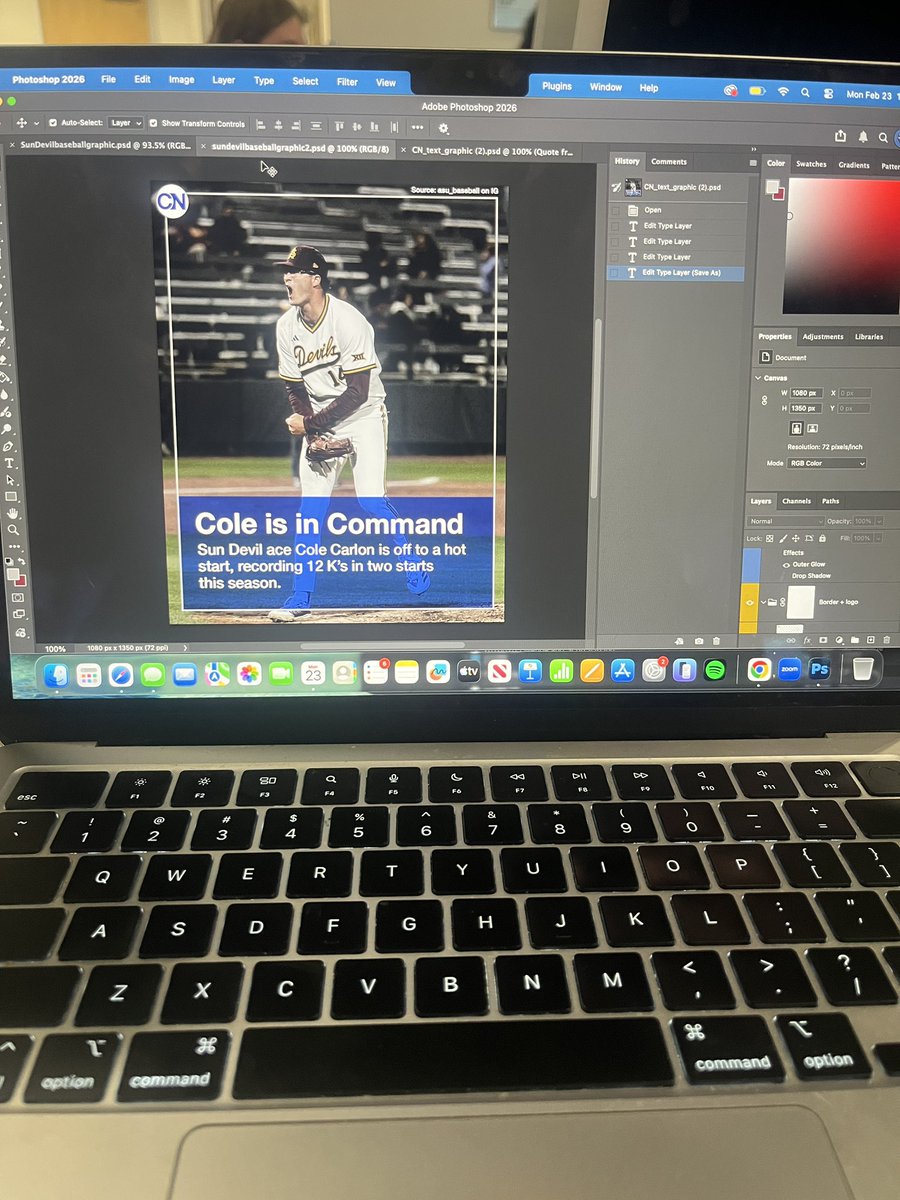Open the History panel menu icon

[x=753, y=163]
